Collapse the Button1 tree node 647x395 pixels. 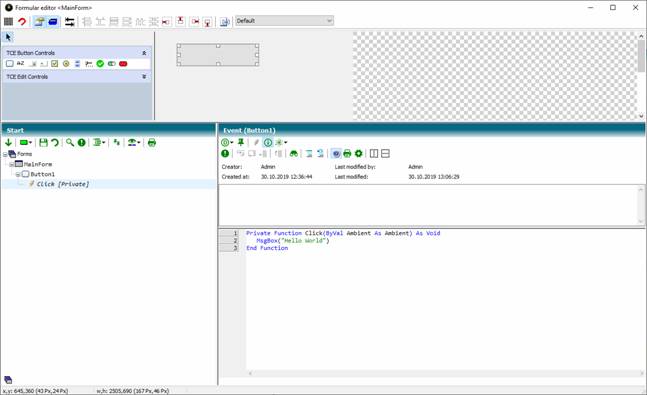[18, 175]
